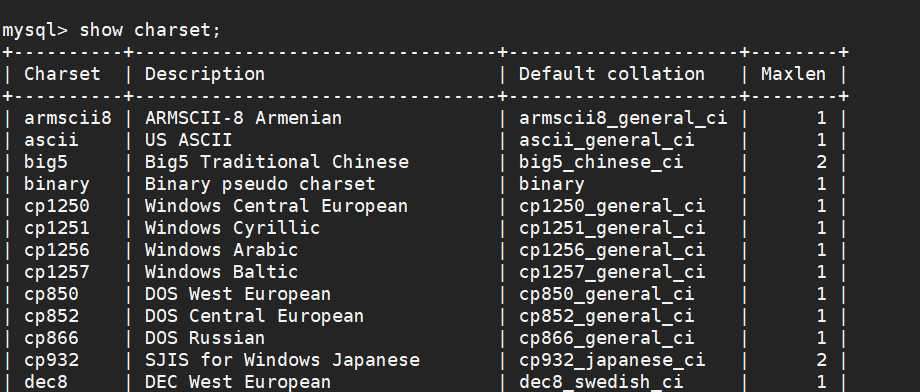Click 'Big5 Traditional Chinese' description

tap(277, 162)
